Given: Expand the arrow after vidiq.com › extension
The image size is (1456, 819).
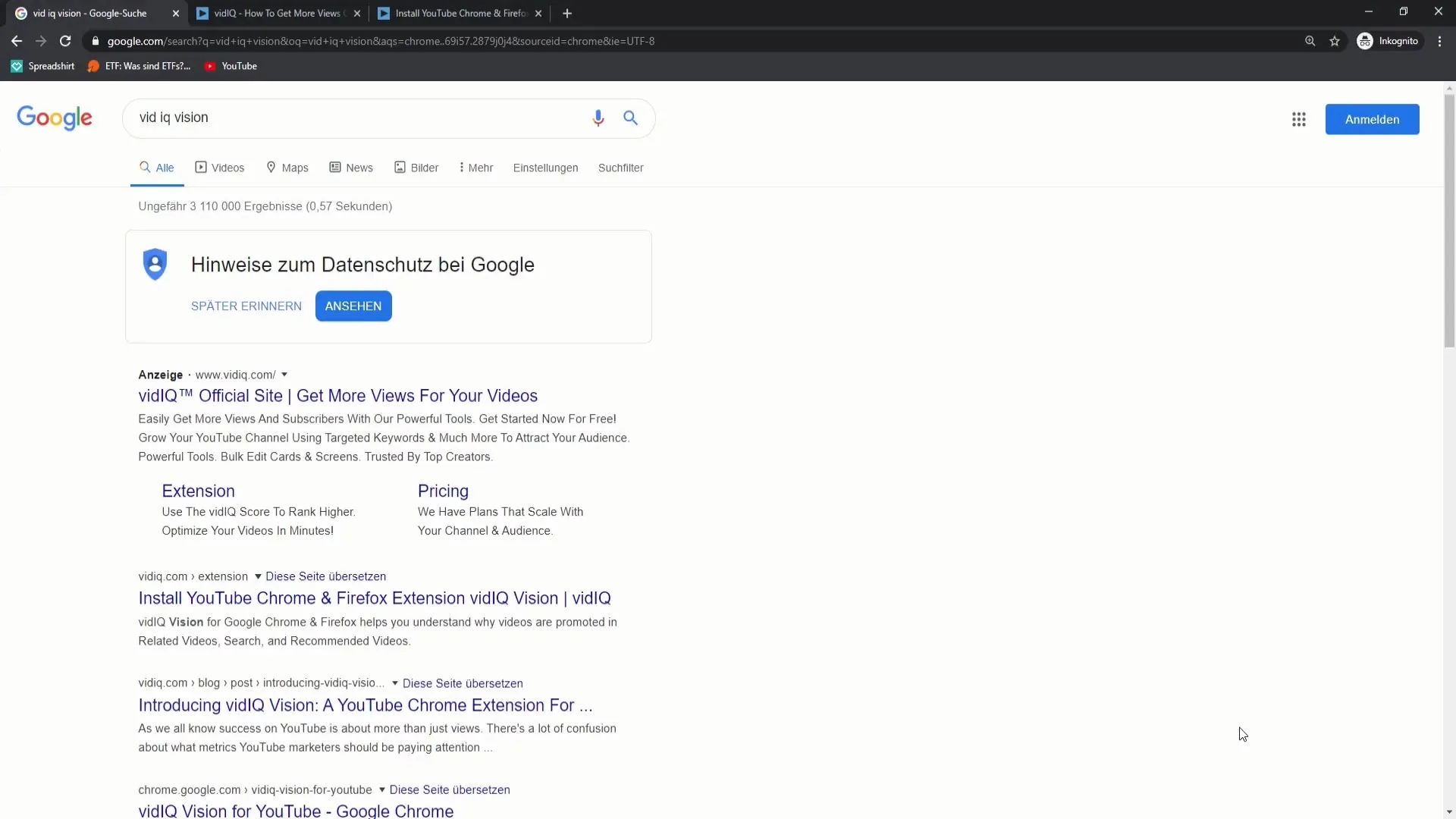Looking at the screenshot, I should coord(258,576).
